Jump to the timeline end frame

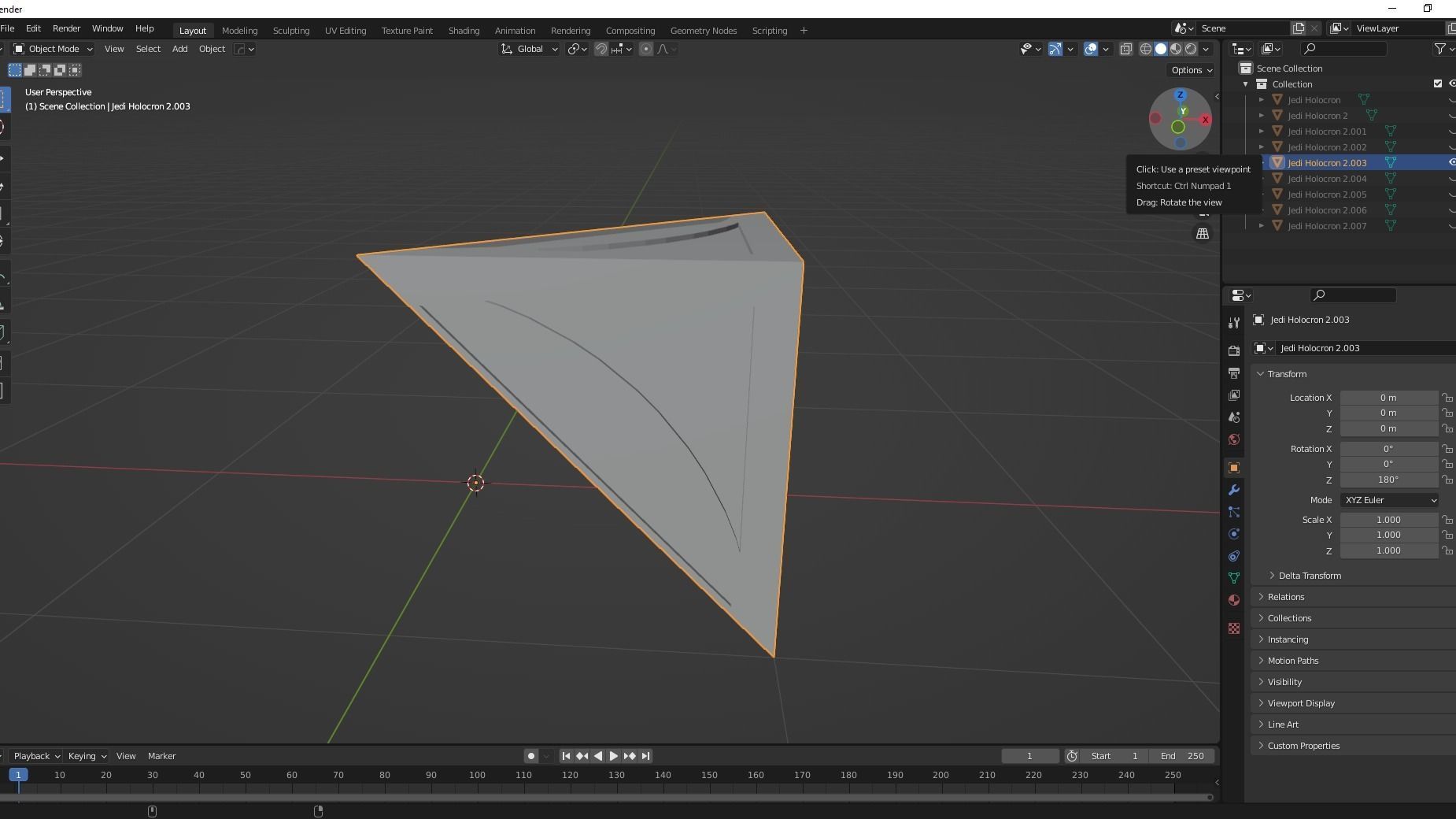(x=645, y=756)
